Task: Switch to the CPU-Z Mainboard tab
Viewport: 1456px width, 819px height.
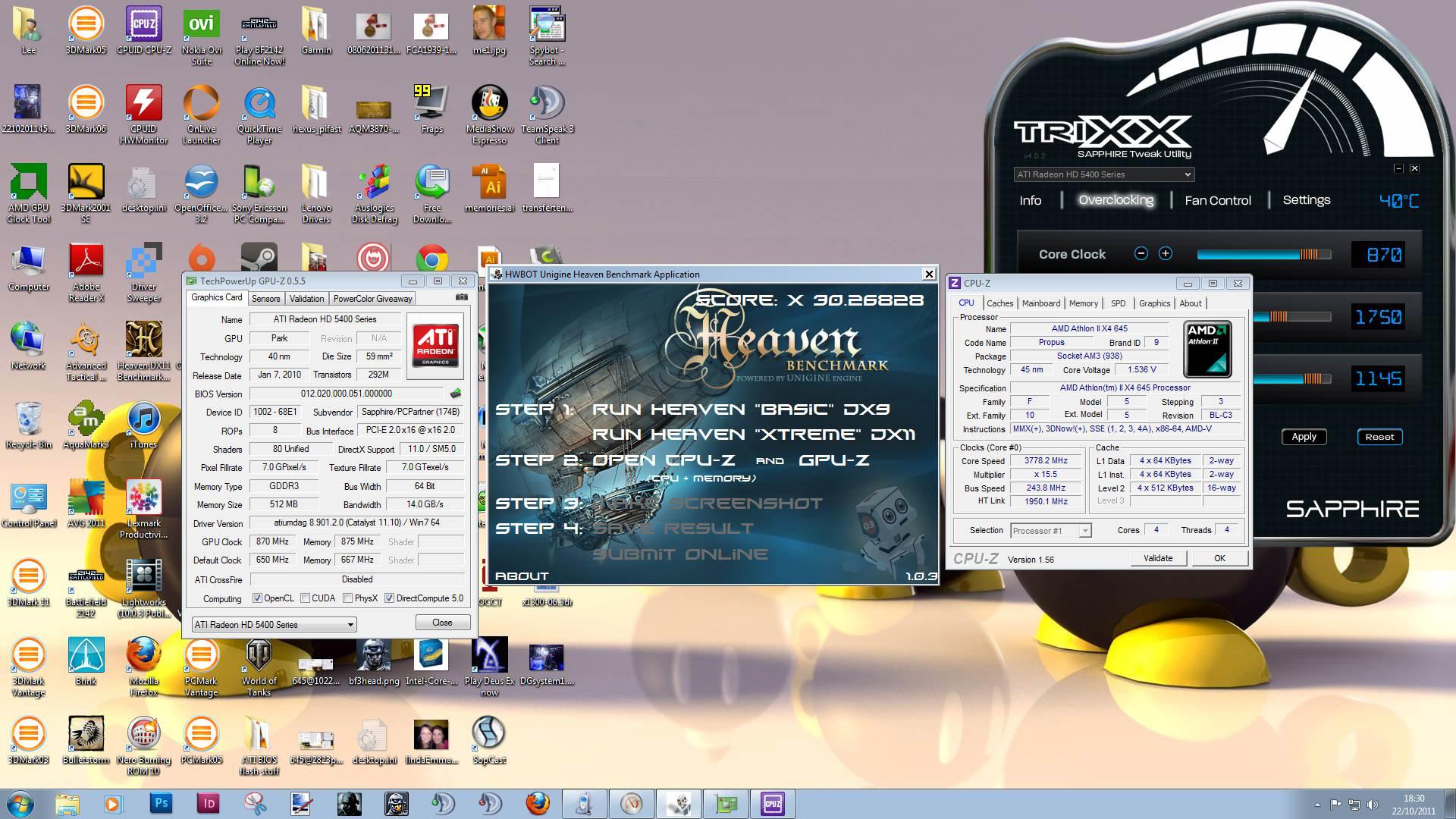Action: click(1040, 303)
